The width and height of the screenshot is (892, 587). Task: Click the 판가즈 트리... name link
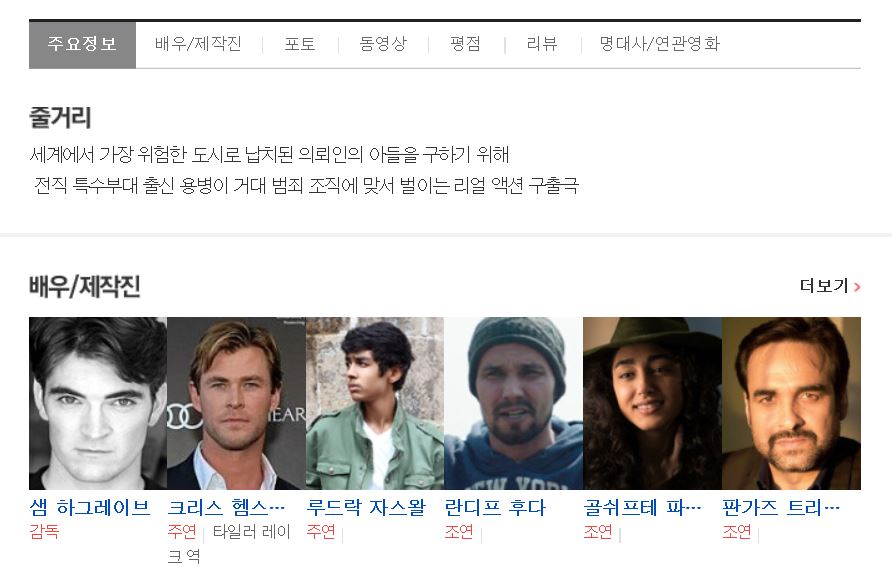(781, 507)
